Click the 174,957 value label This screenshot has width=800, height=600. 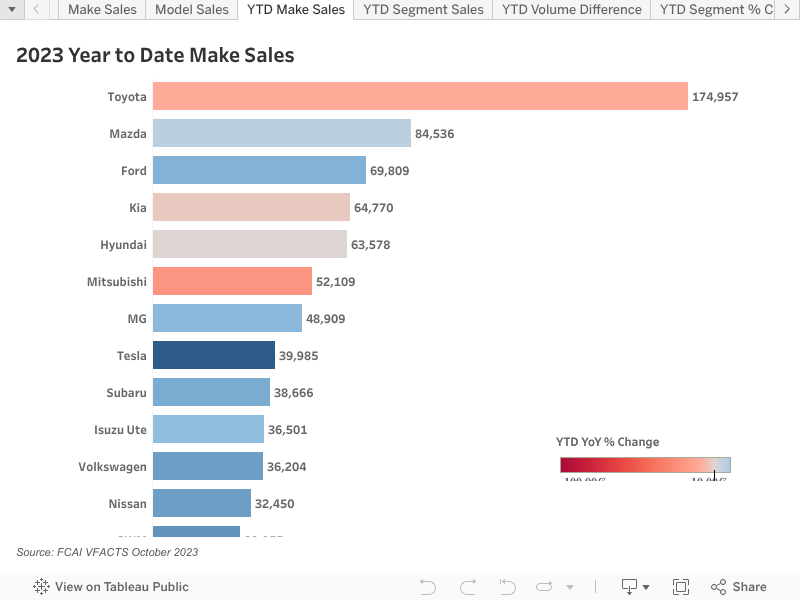(715, 96)
